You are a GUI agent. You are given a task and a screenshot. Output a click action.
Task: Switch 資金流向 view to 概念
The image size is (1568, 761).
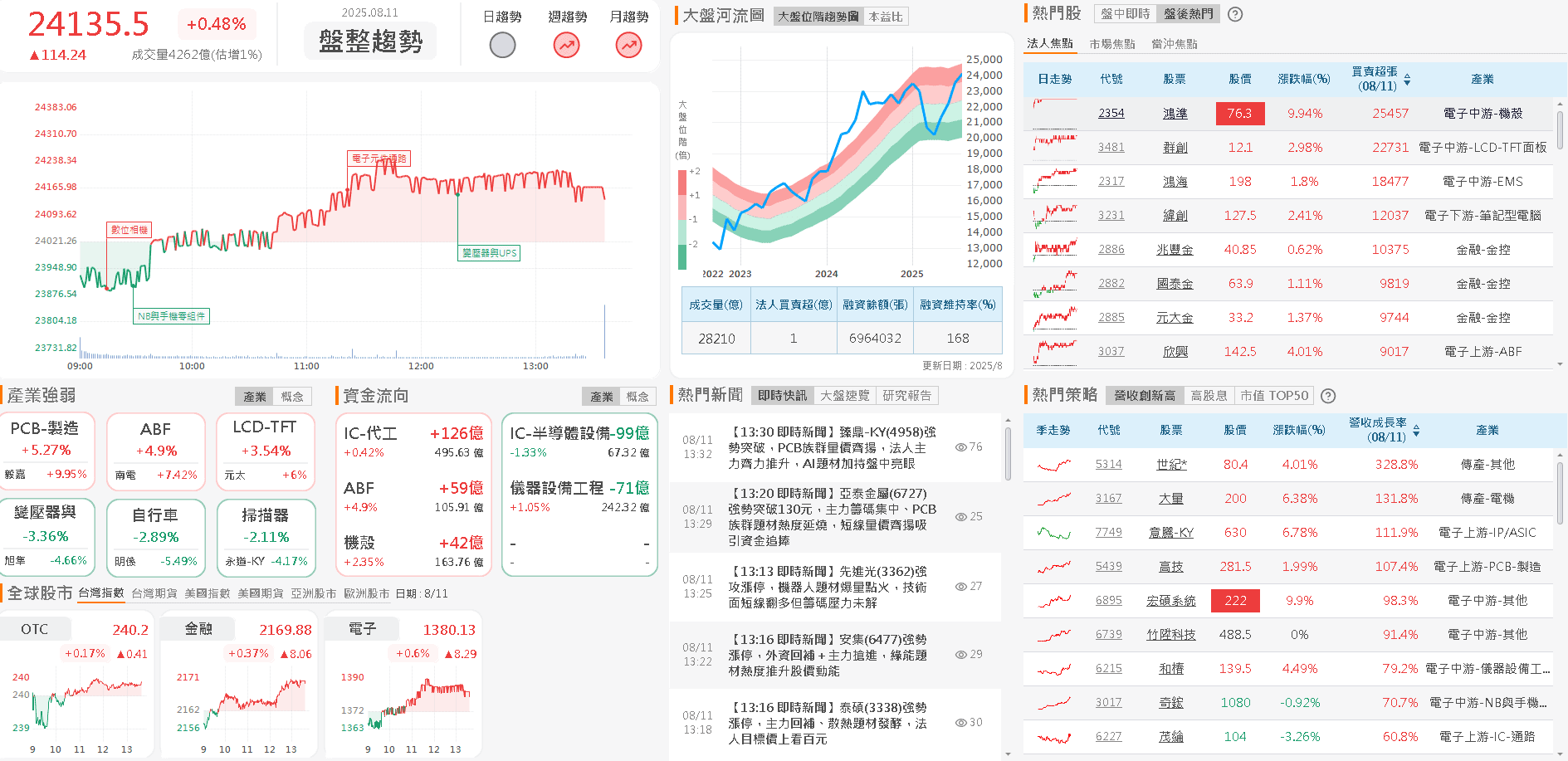click(637, 396)
